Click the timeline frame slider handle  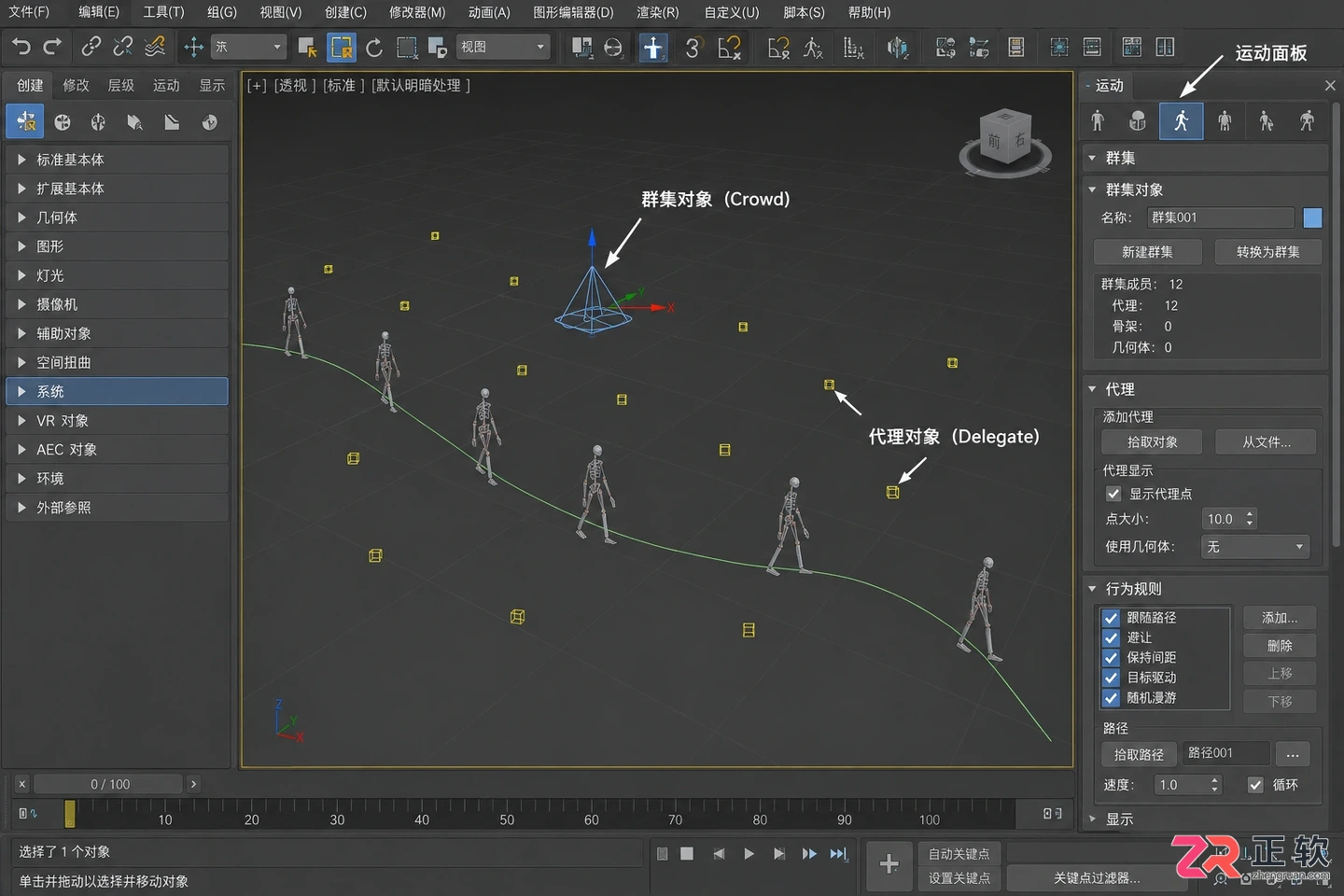(70, 814)
